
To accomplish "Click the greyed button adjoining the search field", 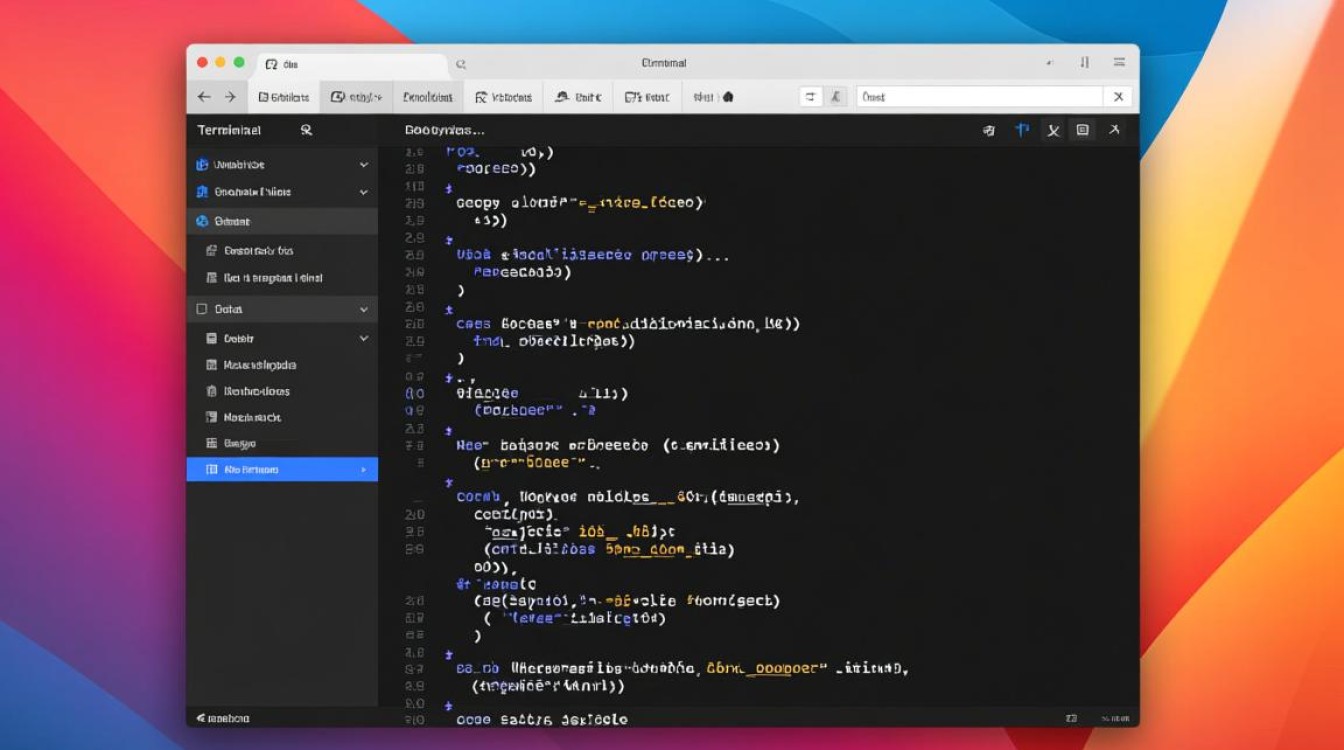I will click(838, 97).
